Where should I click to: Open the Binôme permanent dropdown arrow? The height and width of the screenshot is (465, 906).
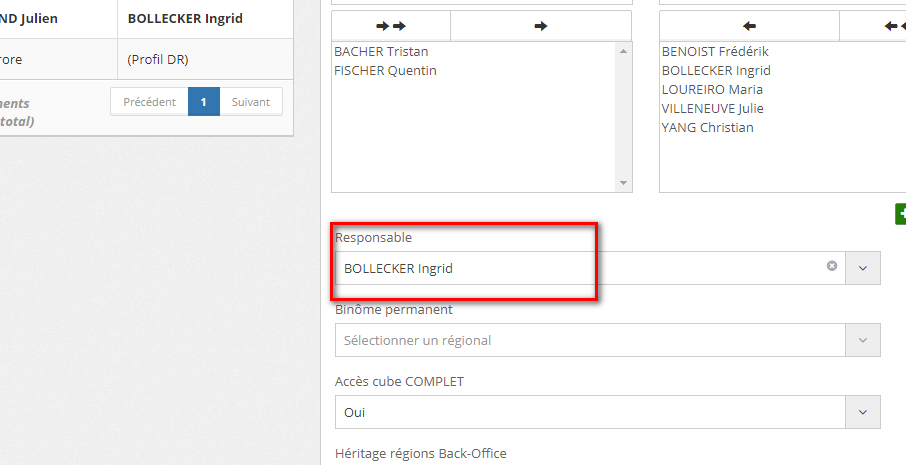click(863, 340)
